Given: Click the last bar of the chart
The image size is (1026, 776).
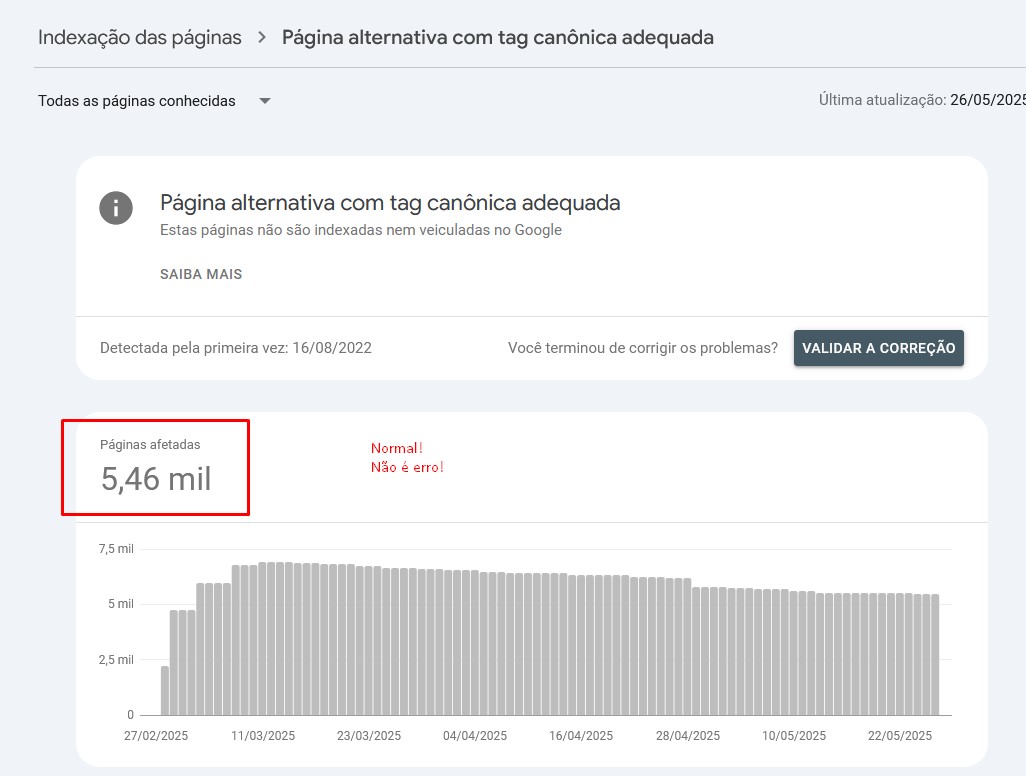Looking at the screenshot, I should 935,655.
